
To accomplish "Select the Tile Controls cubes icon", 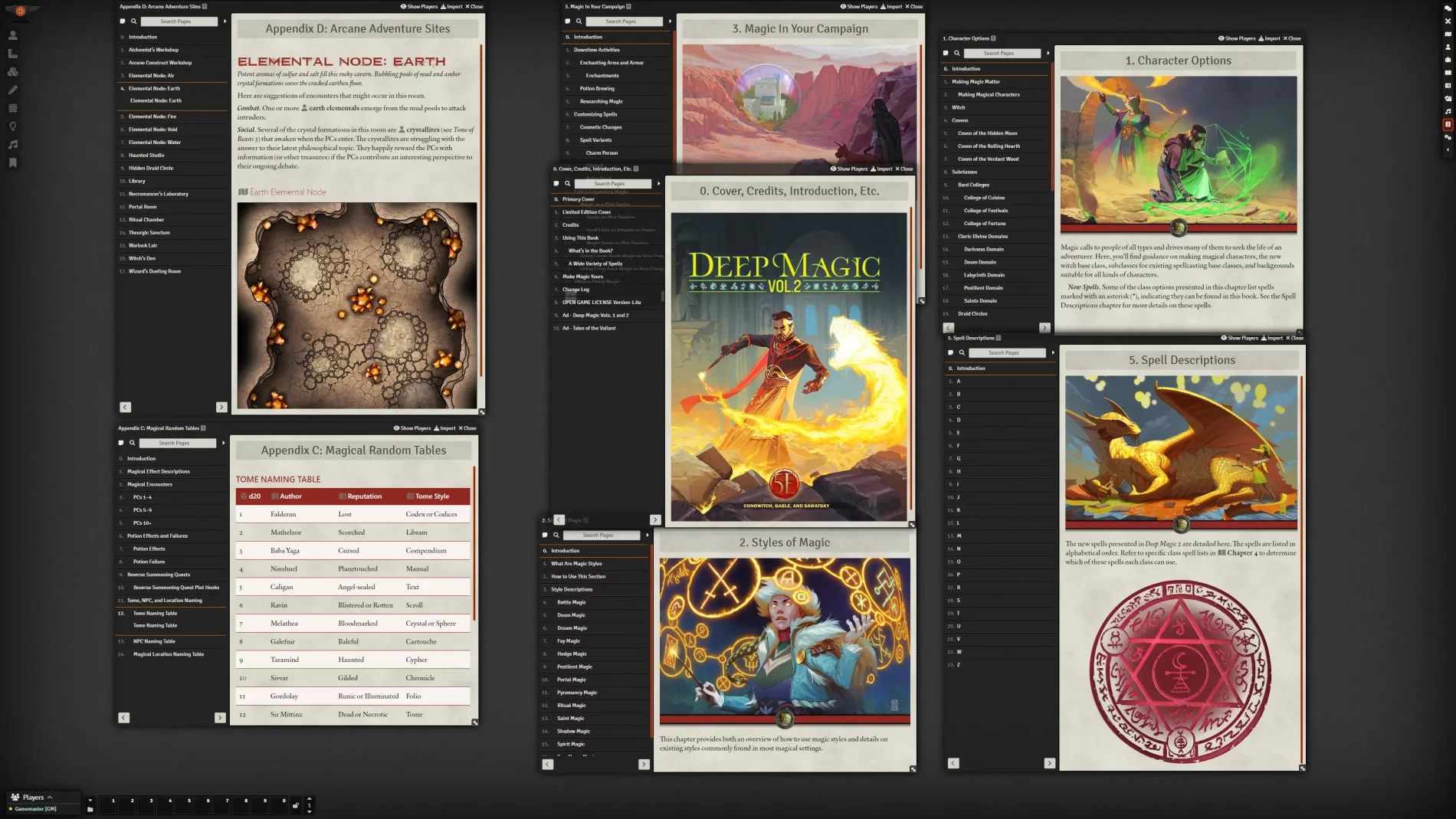I will (x=12, y=72).
